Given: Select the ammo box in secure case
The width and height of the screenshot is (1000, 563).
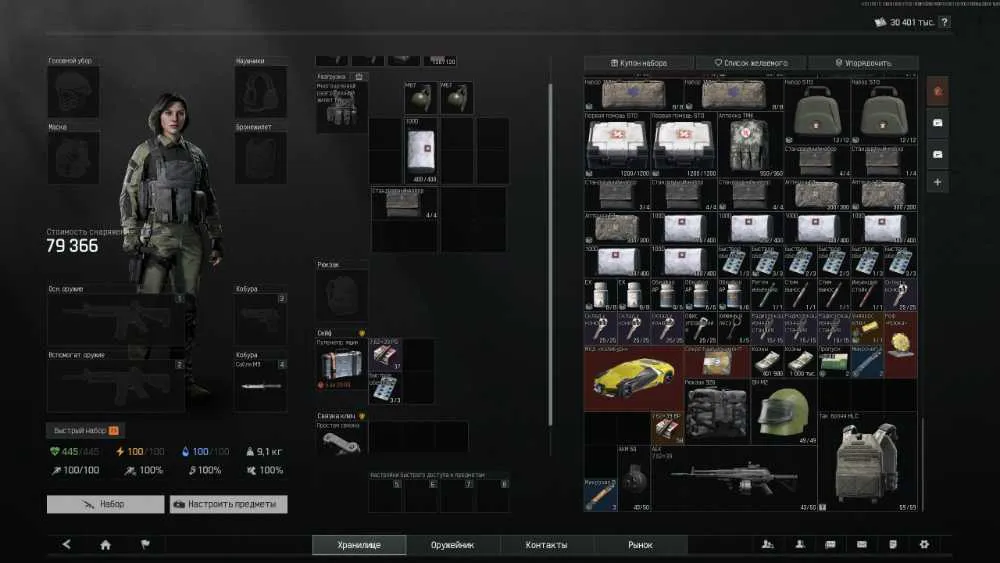Looking at the screenshot, I should point(385,355).
